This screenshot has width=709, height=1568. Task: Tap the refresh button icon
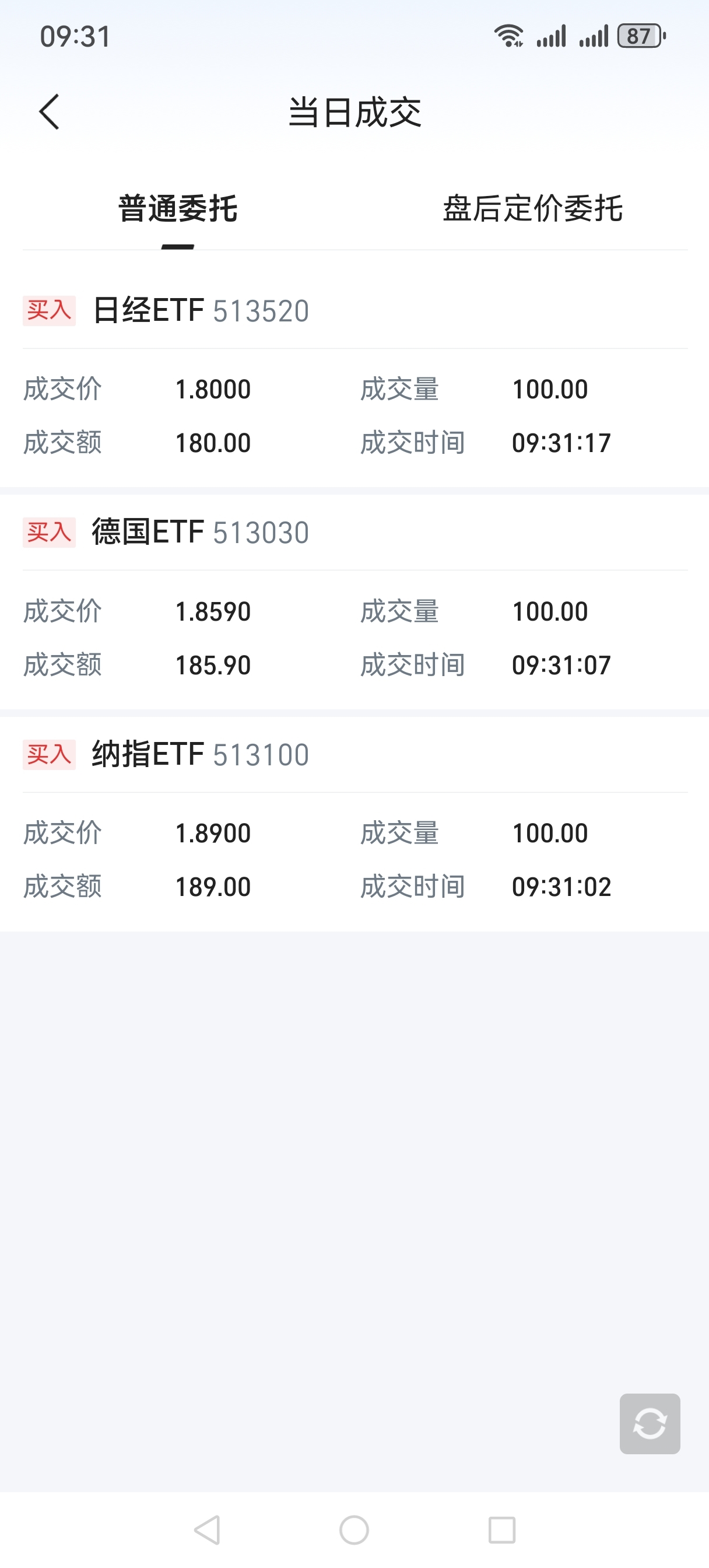pos(650,1423)
